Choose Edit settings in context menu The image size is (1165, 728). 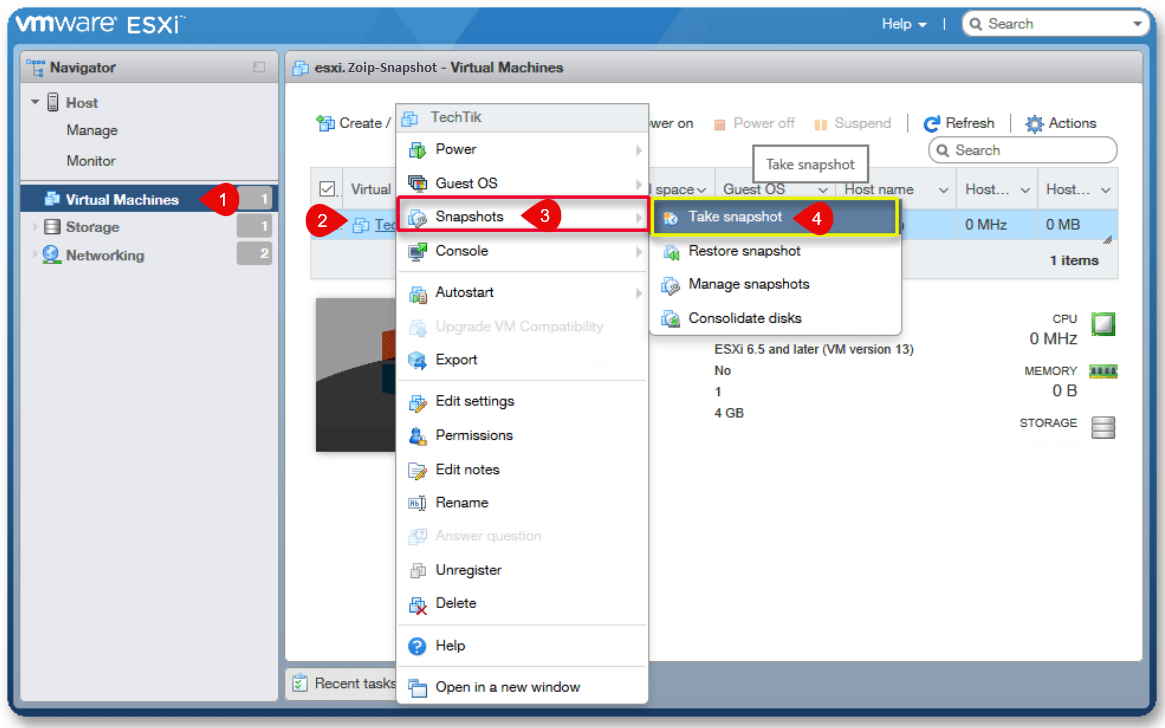pyautogui.click(x=522, y=401)
